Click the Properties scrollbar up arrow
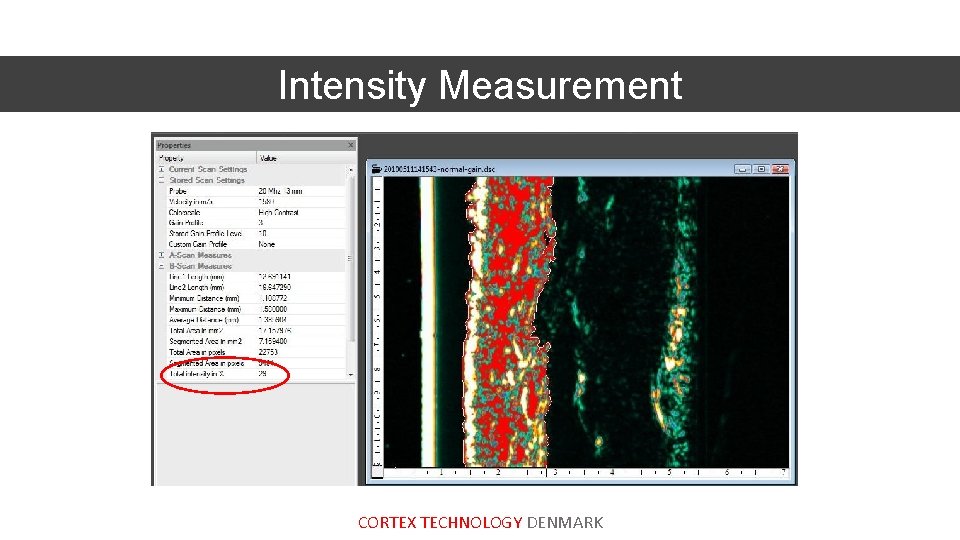Screen dimensions: 960x540 click(351, 170)
